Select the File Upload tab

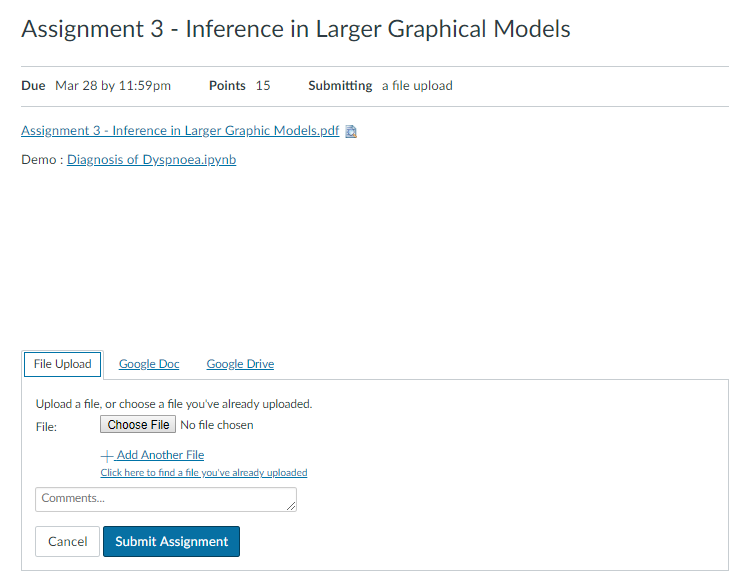62,364
